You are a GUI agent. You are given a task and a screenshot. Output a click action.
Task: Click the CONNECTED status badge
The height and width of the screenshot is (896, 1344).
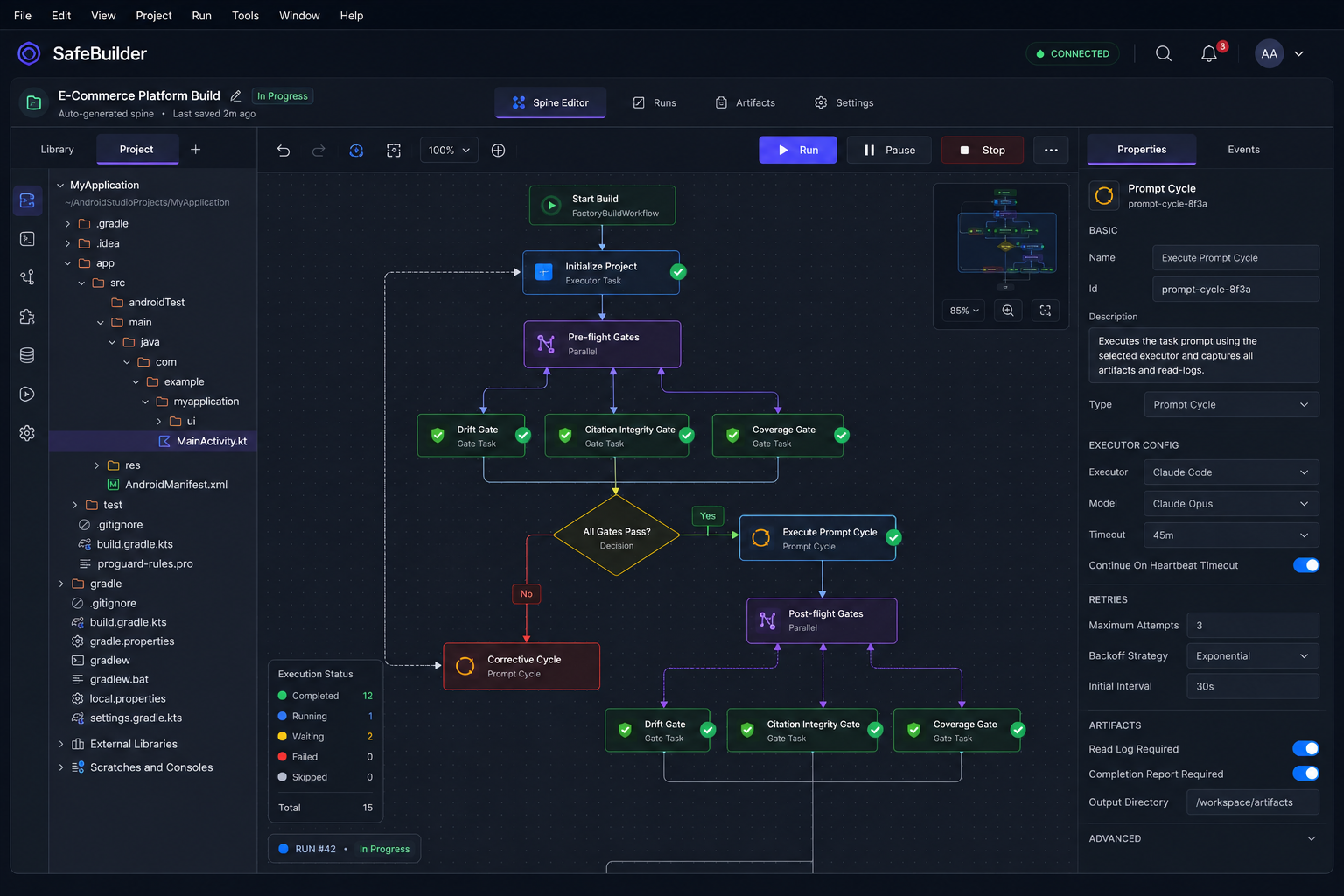point(1073,53)
